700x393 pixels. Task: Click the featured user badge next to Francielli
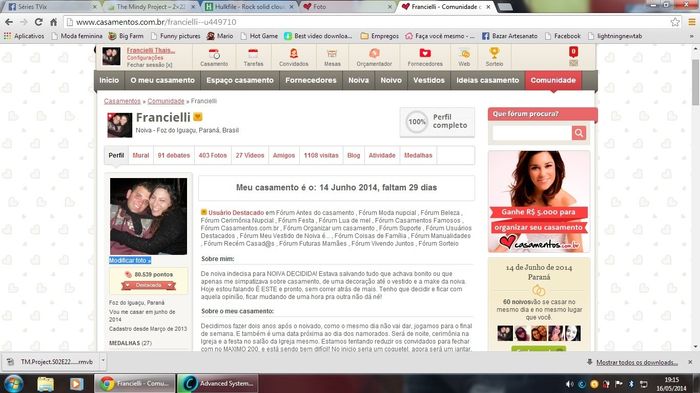click(x=198, y=117)
